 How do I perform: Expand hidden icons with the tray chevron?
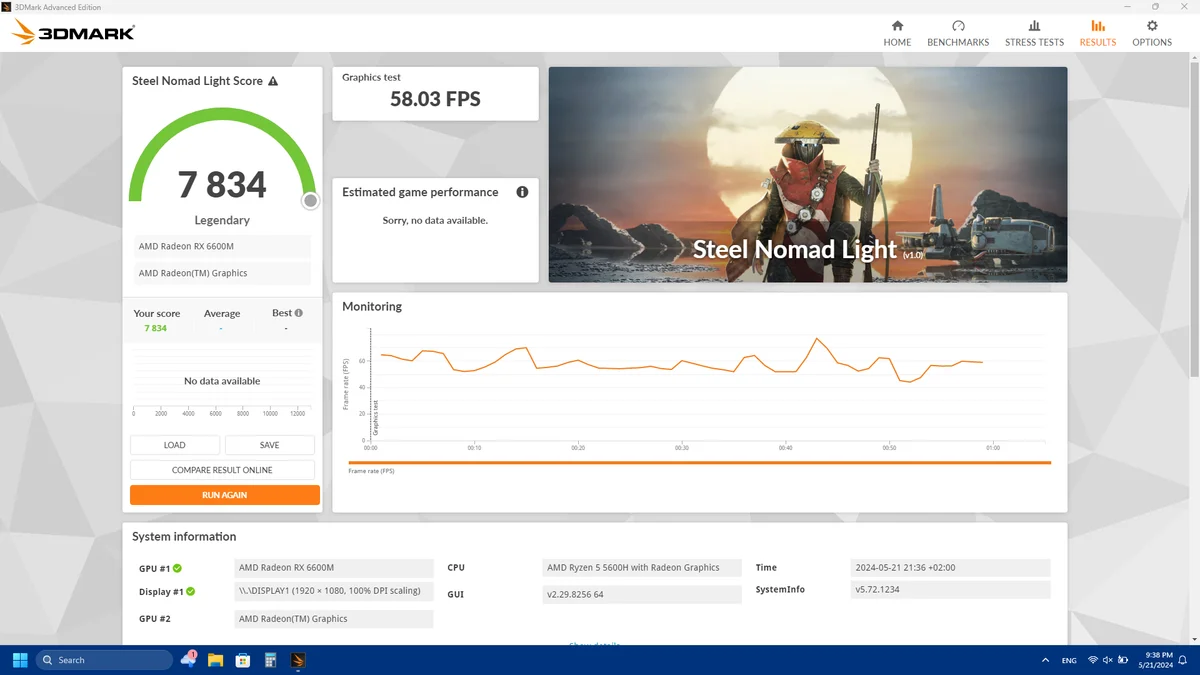tap(1046, 660)
